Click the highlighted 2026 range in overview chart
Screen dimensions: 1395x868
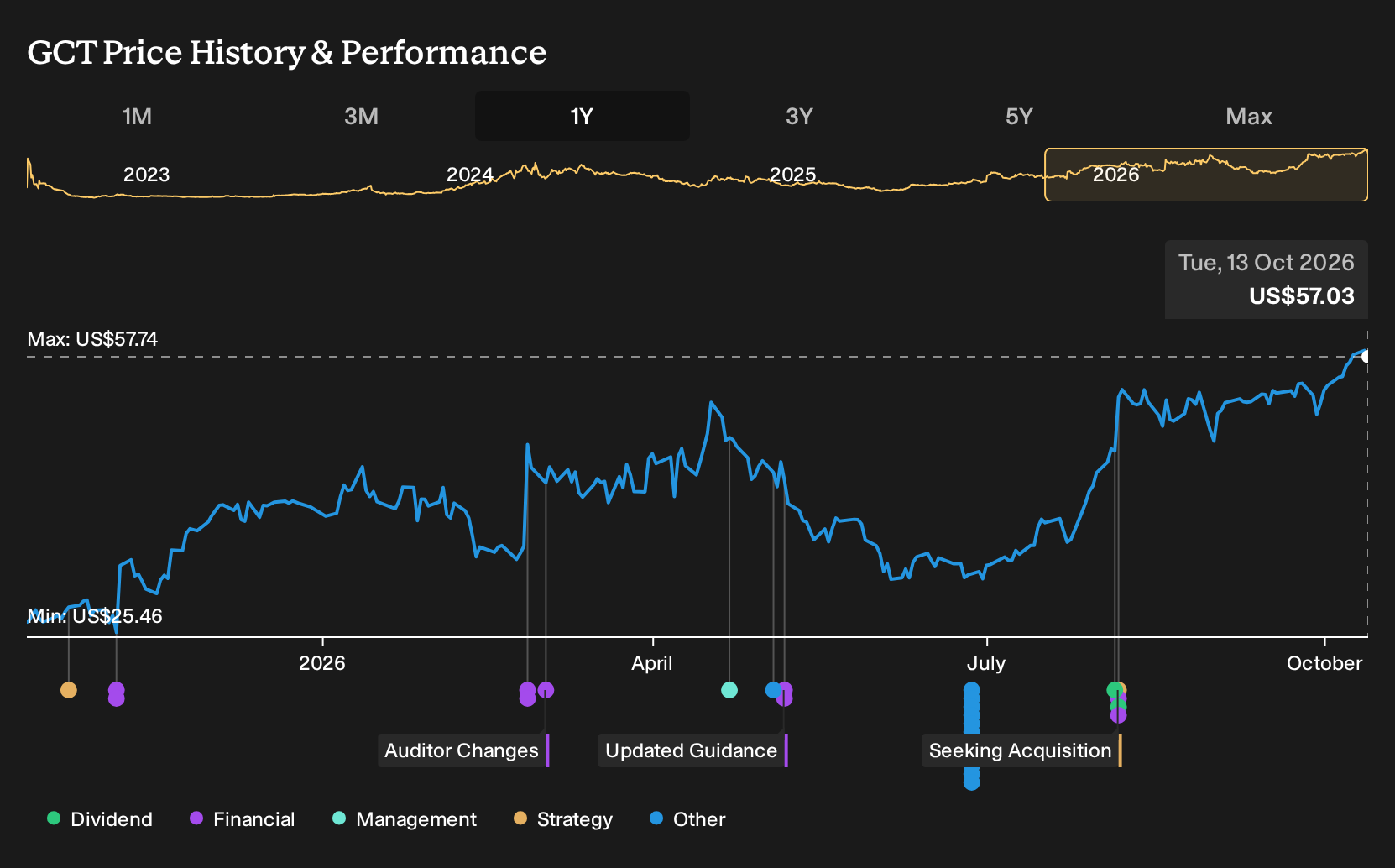click(1206, 175)
